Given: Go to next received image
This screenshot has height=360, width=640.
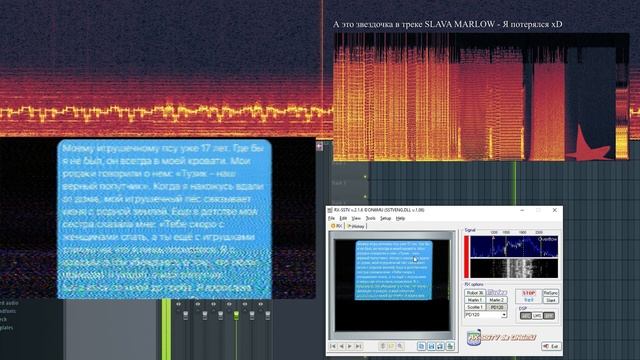Looking at the screenshot, I should [350, 346].
